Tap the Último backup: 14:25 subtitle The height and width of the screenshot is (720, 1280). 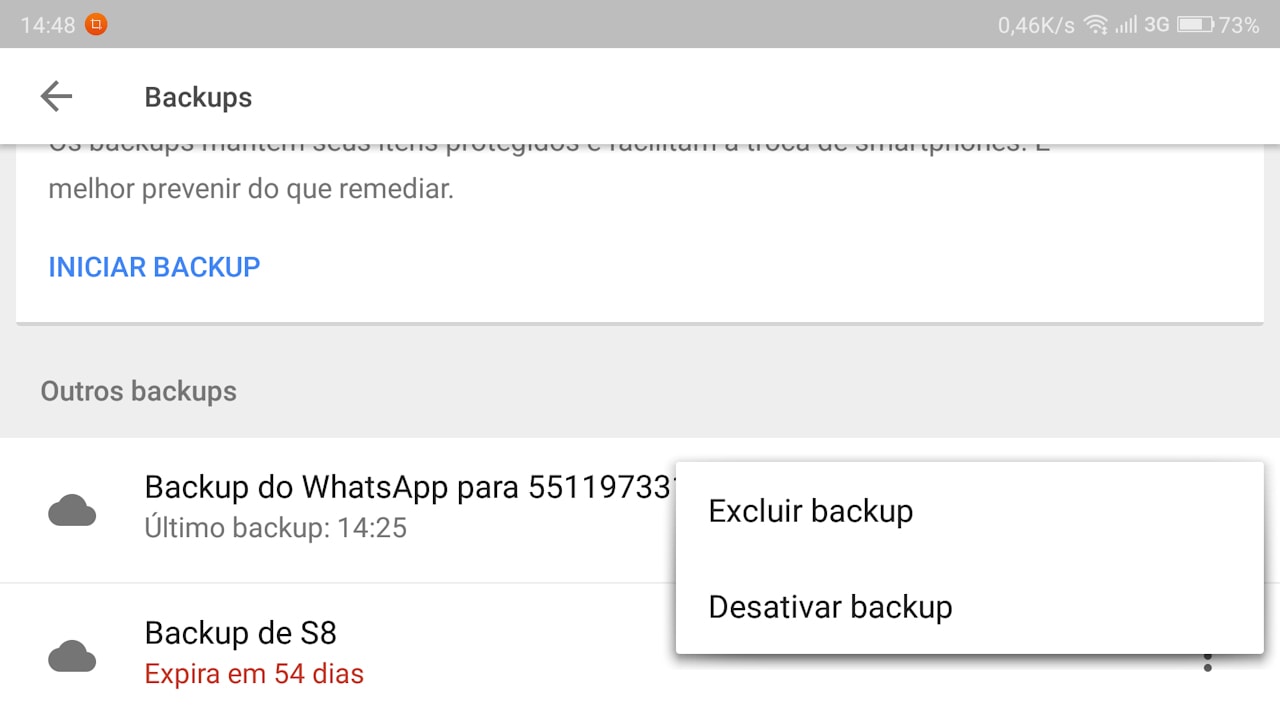pyautogui.click(x=276, y=527)
